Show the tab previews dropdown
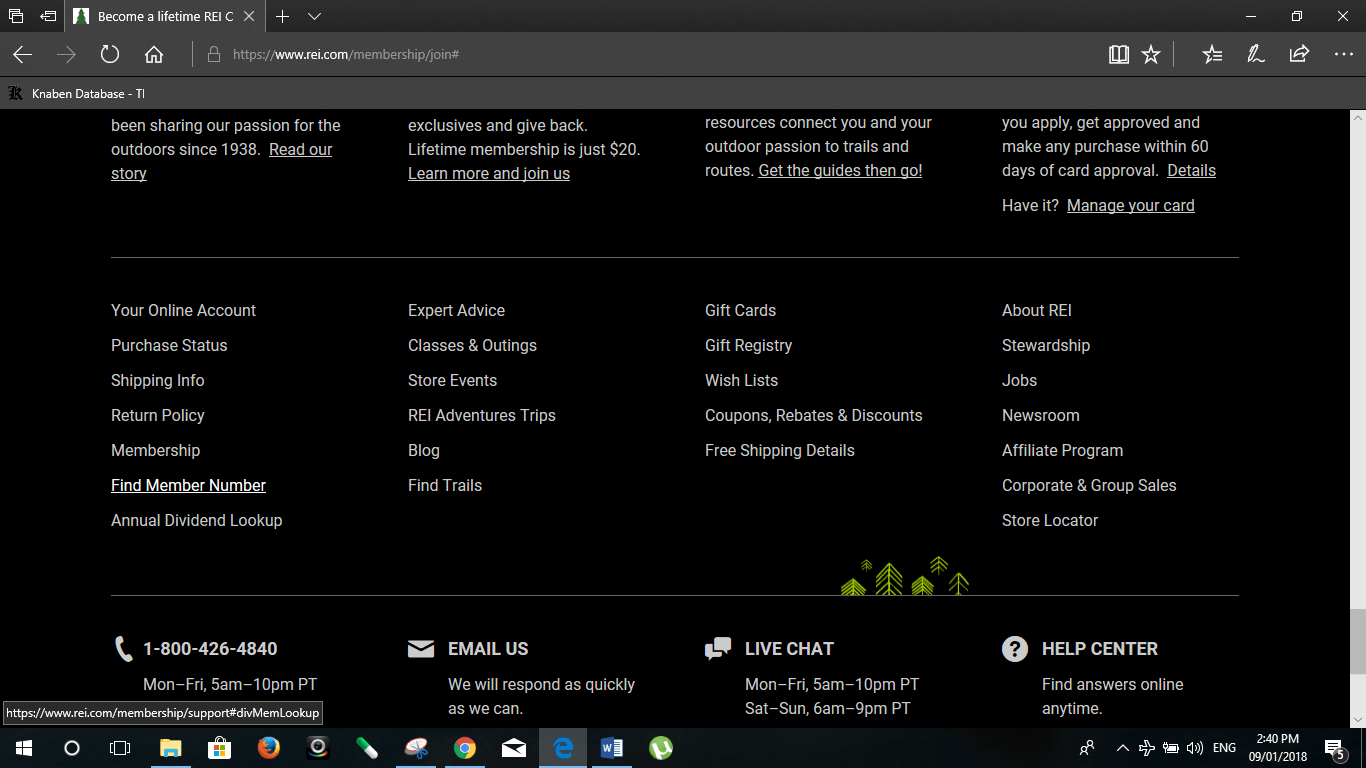1366x768 pixels. (314, 16)
